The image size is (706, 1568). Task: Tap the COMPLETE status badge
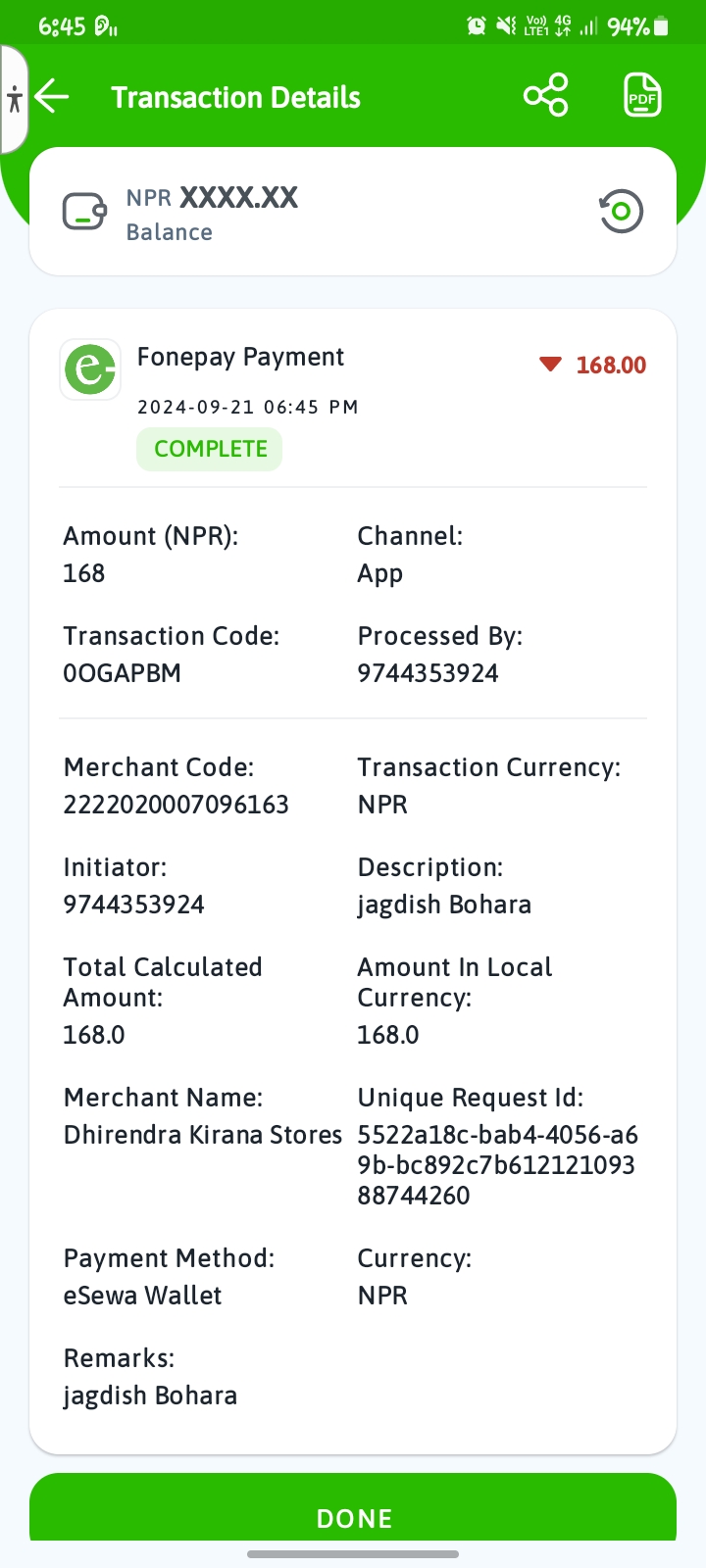click(210, 449)
